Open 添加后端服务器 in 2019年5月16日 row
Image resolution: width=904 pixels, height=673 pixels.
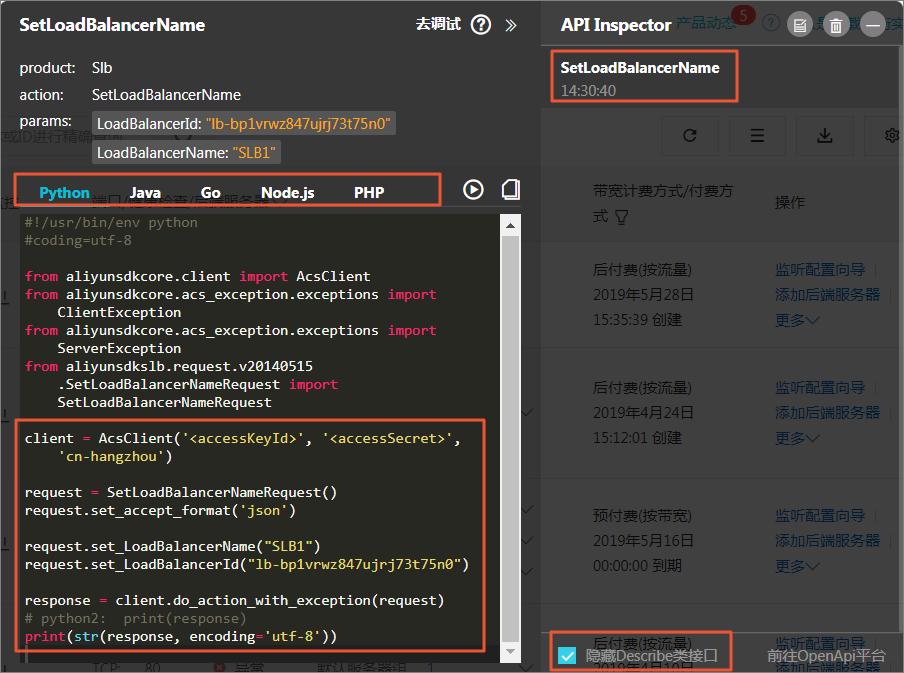(x=827, y=541)
